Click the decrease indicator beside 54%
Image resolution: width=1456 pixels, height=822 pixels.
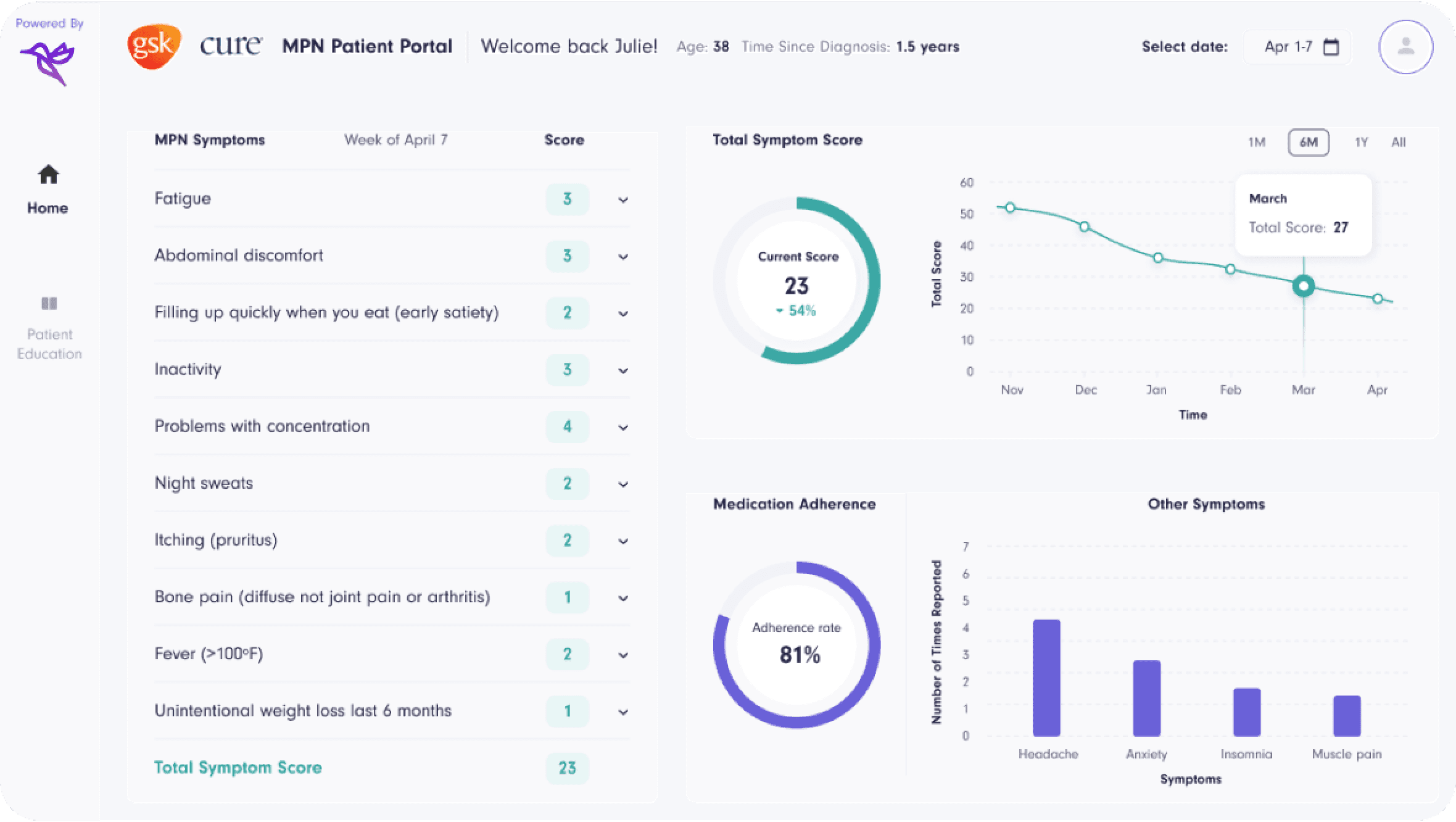coord(779,312)
